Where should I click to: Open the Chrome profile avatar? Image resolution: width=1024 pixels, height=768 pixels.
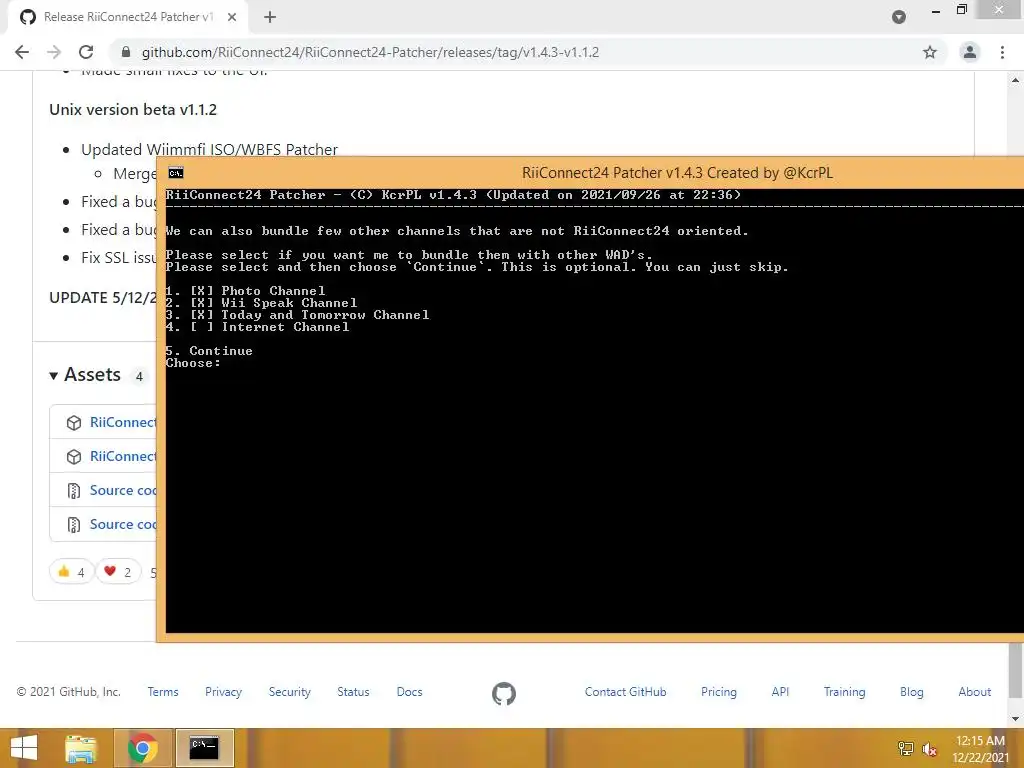pyautogui.click(x=970, y=52)
